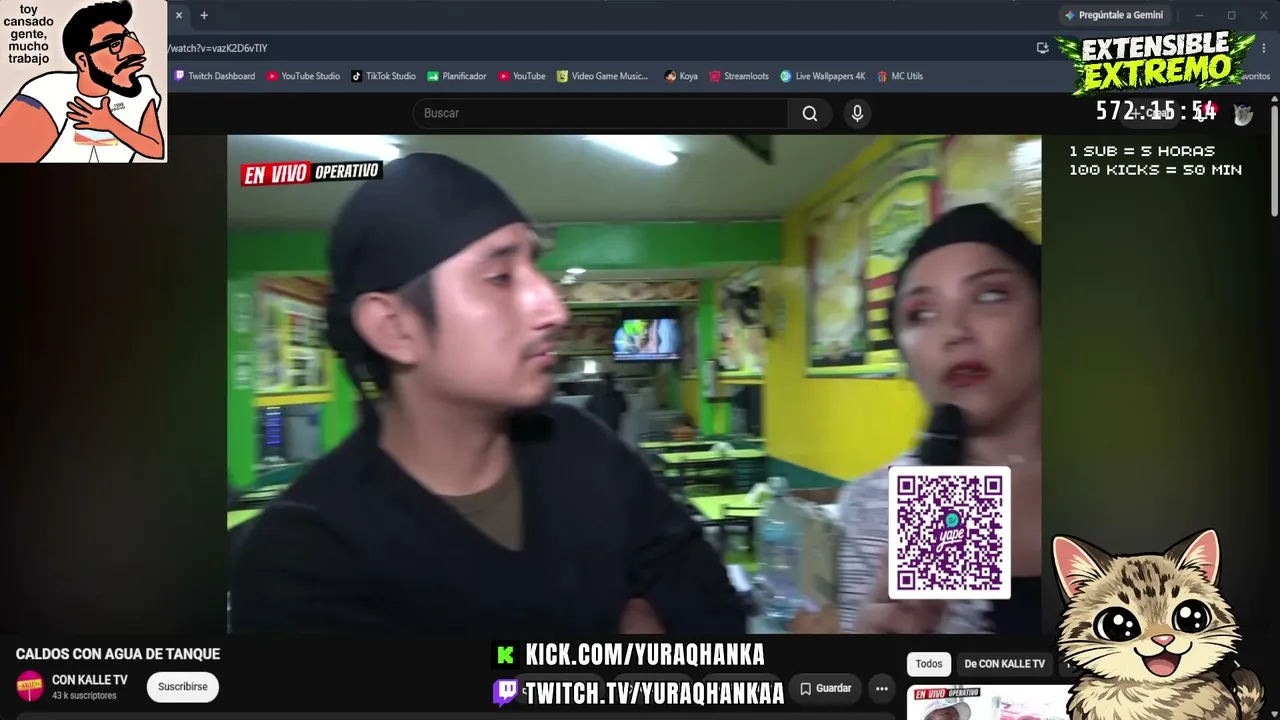Open the video more actions ellipsis menu
Screen dimensions: 1280x720
tap(881, 688)
